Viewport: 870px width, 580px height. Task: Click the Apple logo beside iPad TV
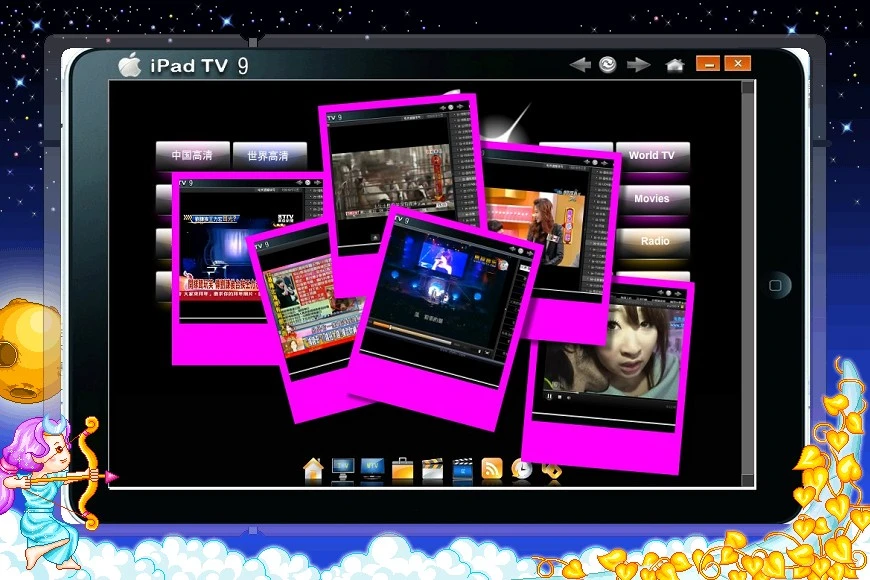click(130, 65)
